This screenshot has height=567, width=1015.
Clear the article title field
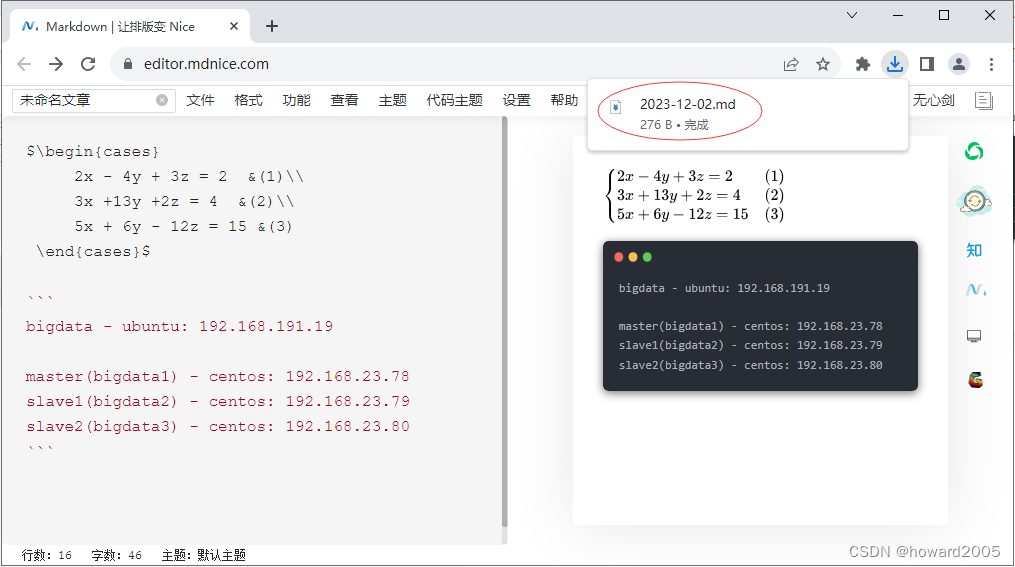[x=162, y=100]
